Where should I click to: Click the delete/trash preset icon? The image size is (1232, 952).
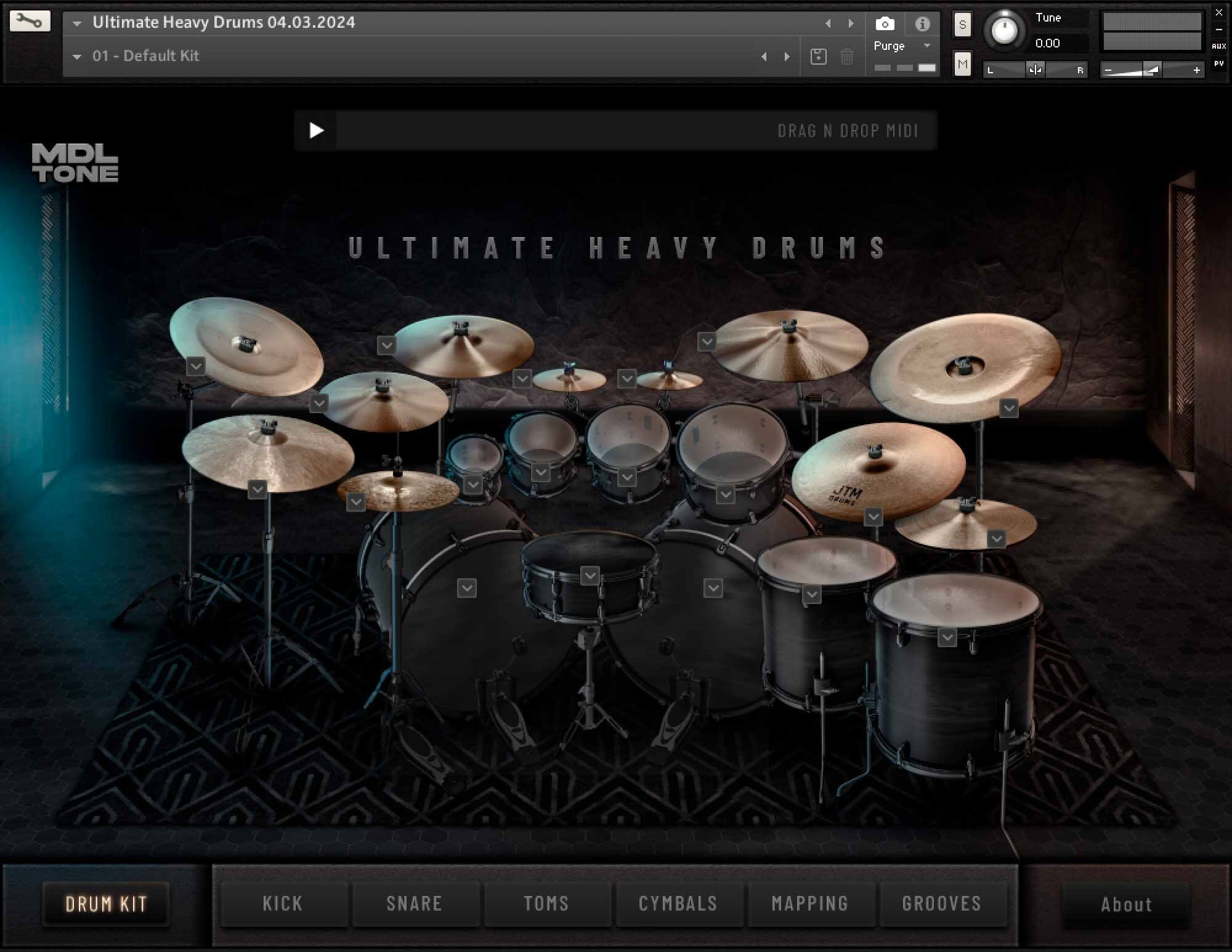tap(847, 56)
